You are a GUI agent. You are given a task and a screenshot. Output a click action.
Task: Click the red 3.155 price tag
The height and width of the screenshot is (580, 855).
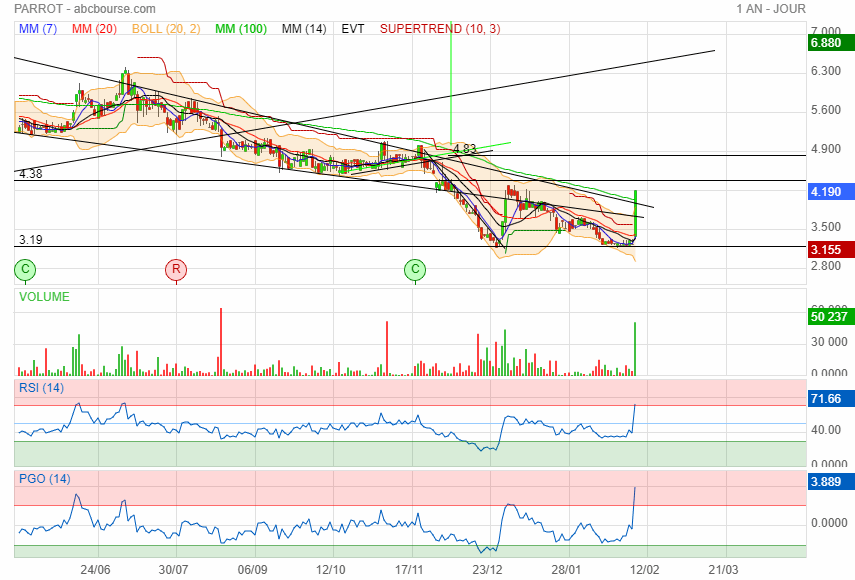pos(826,249)
